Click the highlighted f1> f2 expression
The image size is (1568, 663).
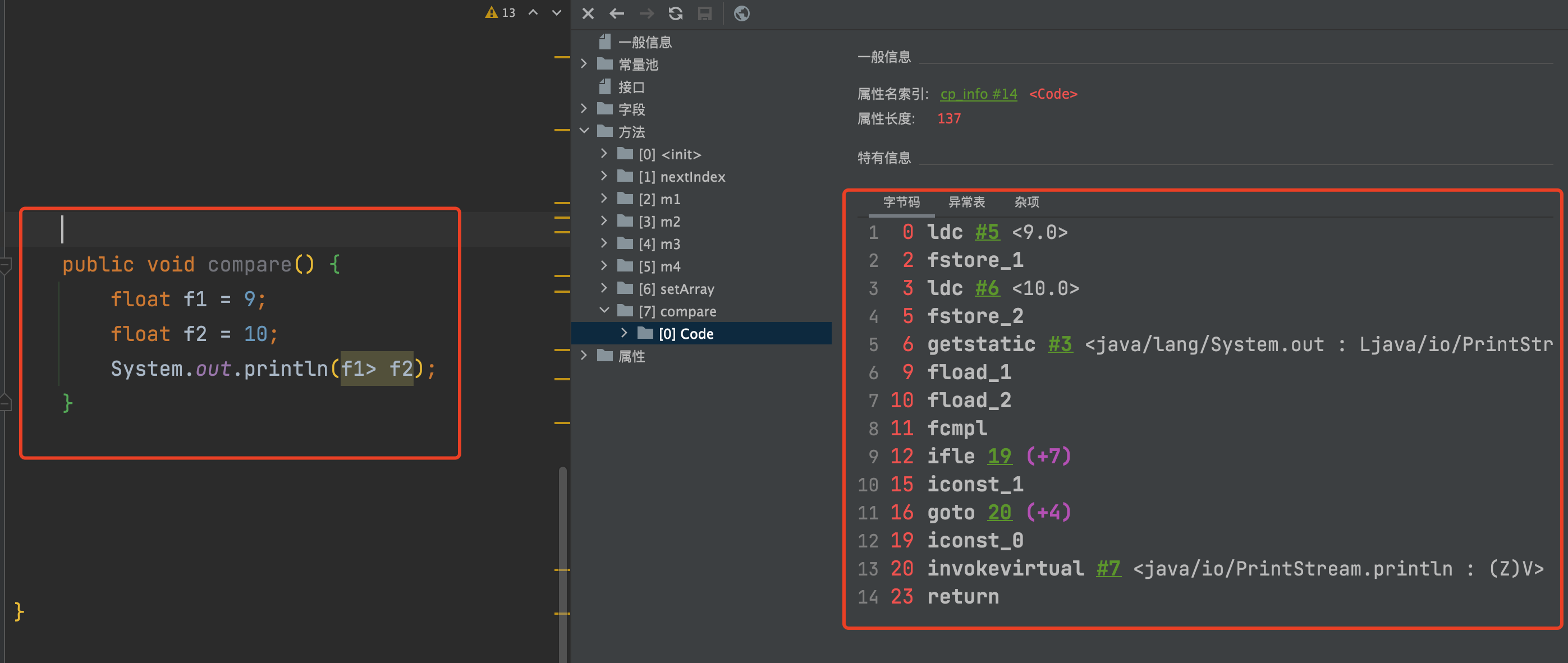[x=377, y=369]
